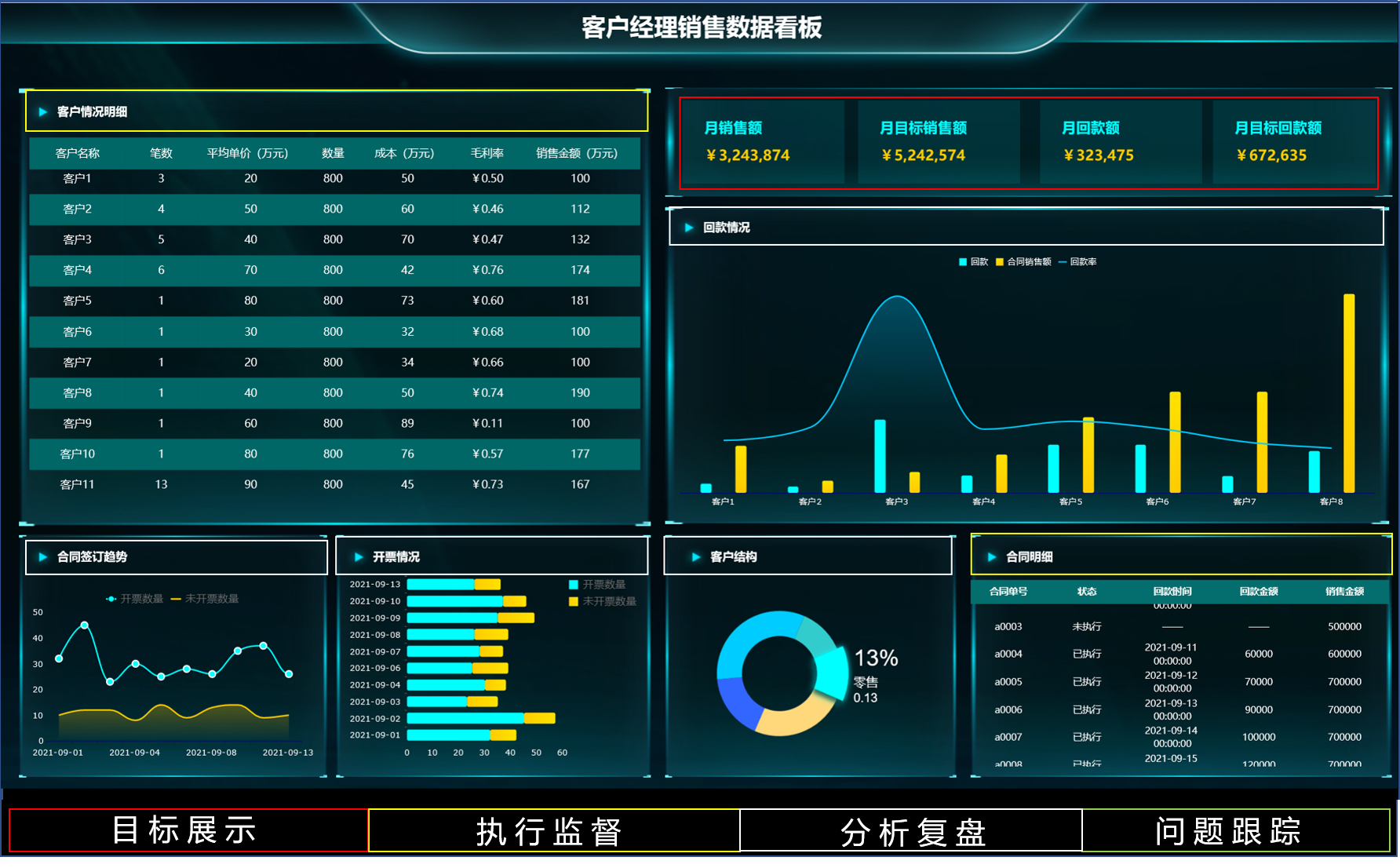Click the 零售 label beside the donut chart

pos(866,683)
